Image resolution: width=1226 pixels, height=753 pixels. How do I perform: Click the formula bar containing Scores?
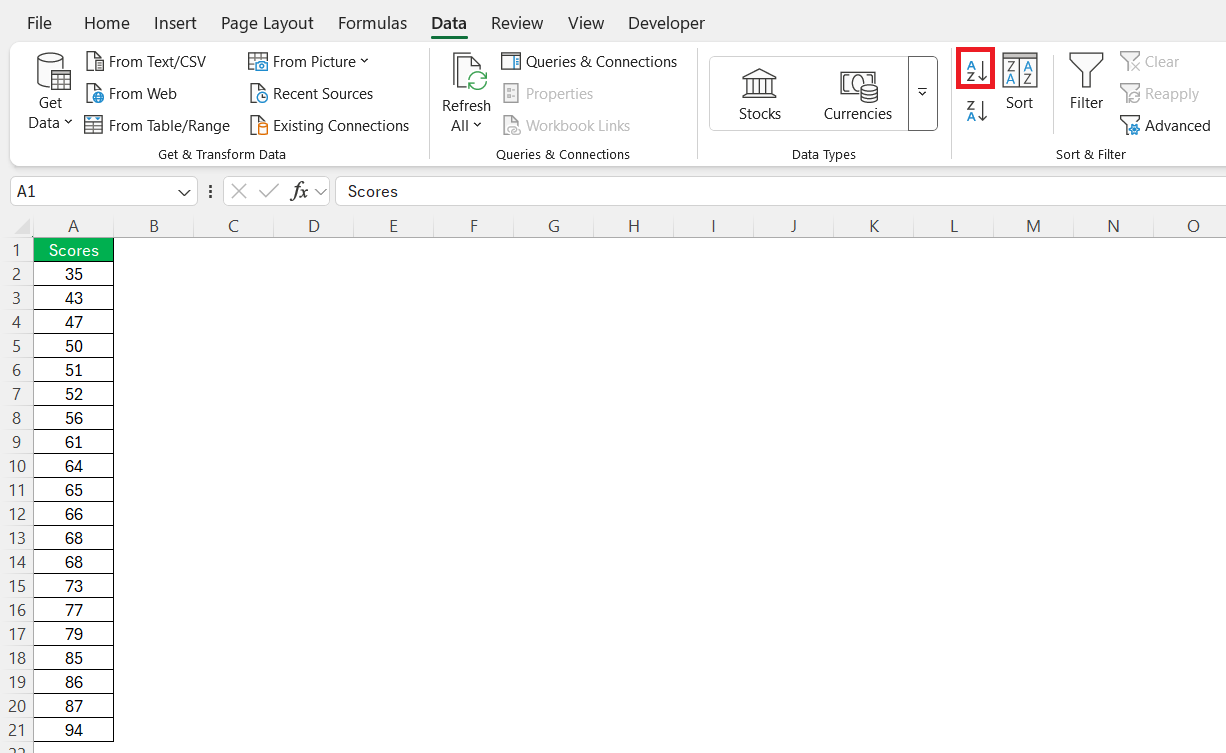780,191
